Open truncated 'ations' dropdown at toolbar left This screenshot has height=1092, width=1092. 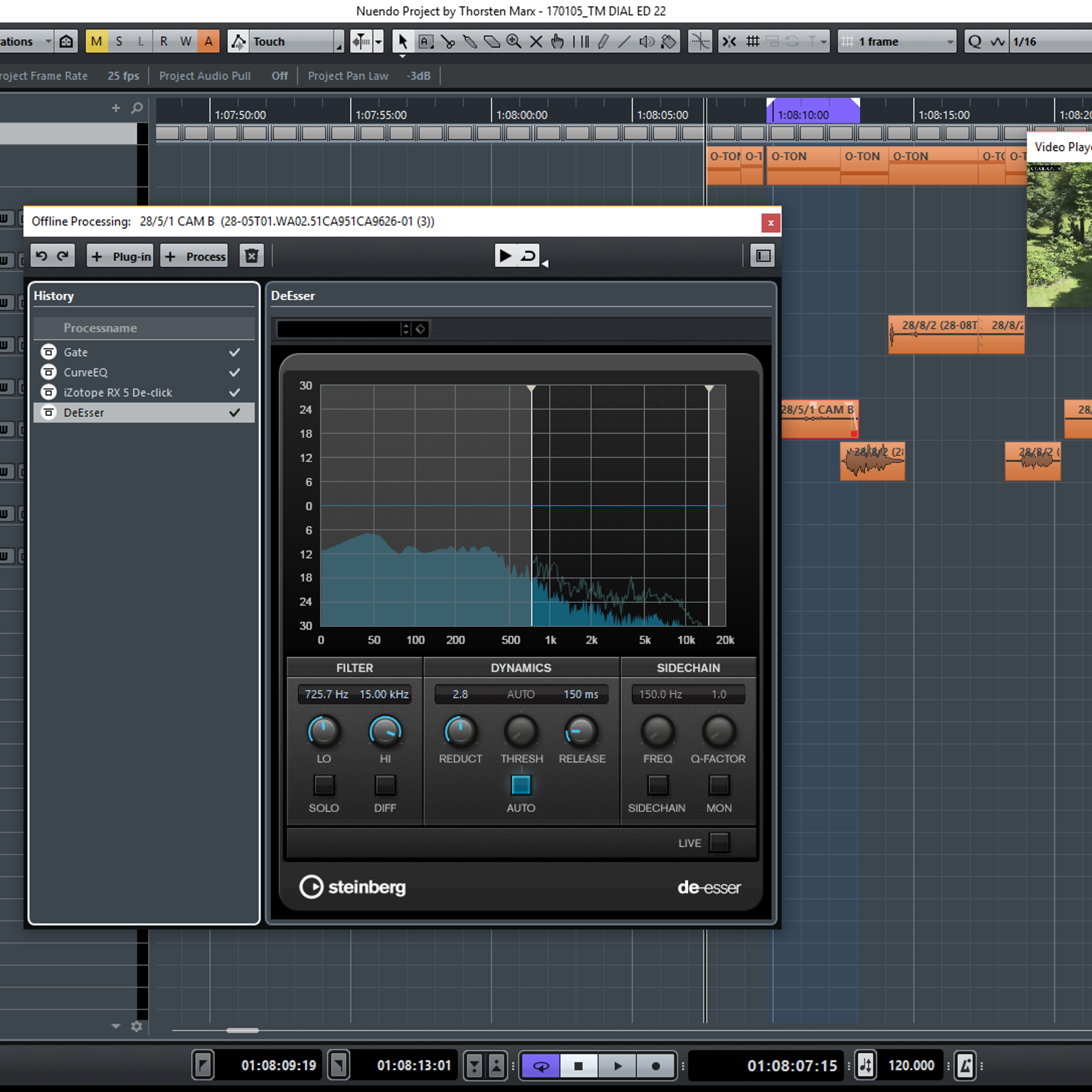[x=27, y=42]
